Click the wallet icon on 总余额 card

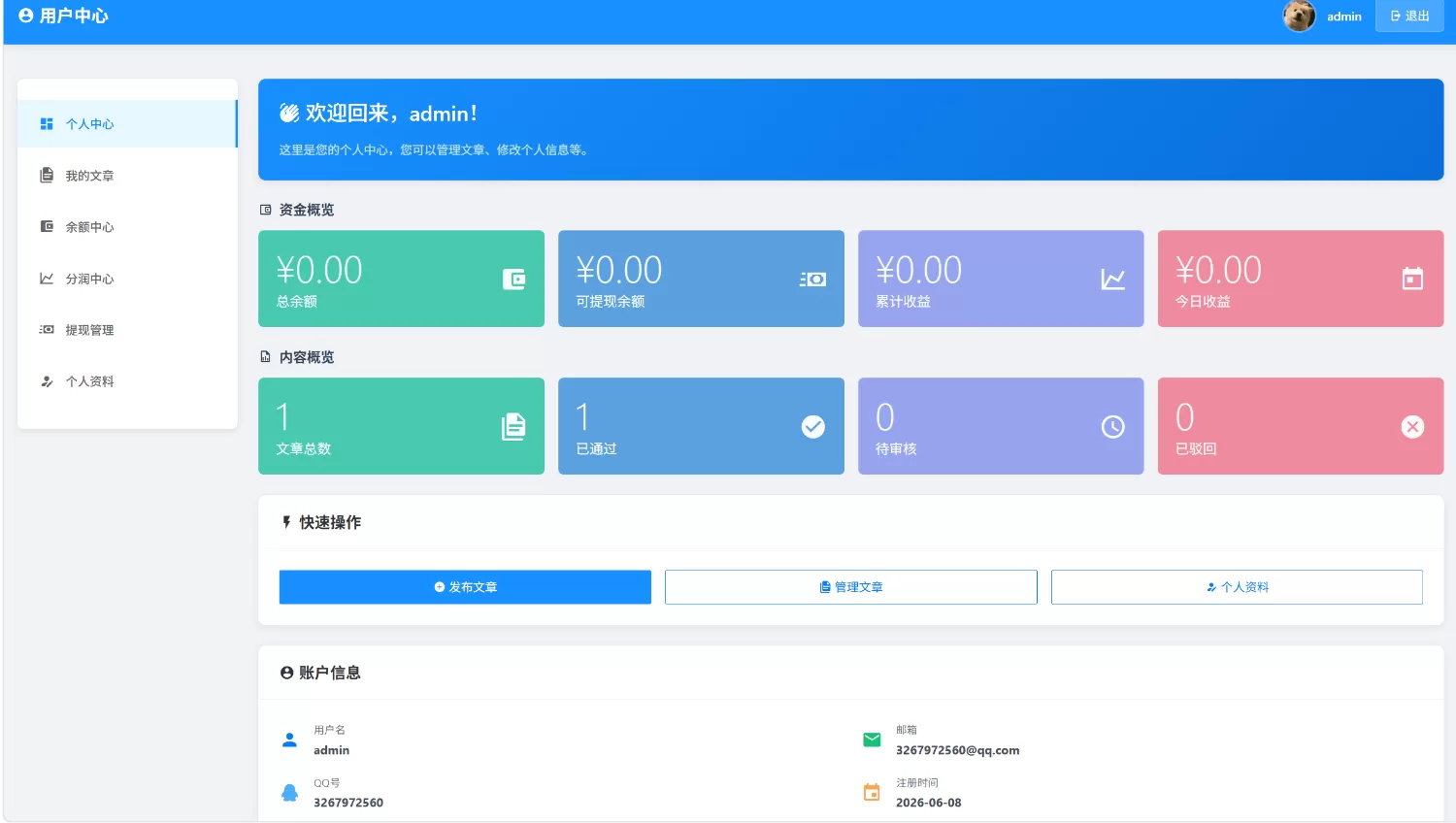click(x=513, y=280)
